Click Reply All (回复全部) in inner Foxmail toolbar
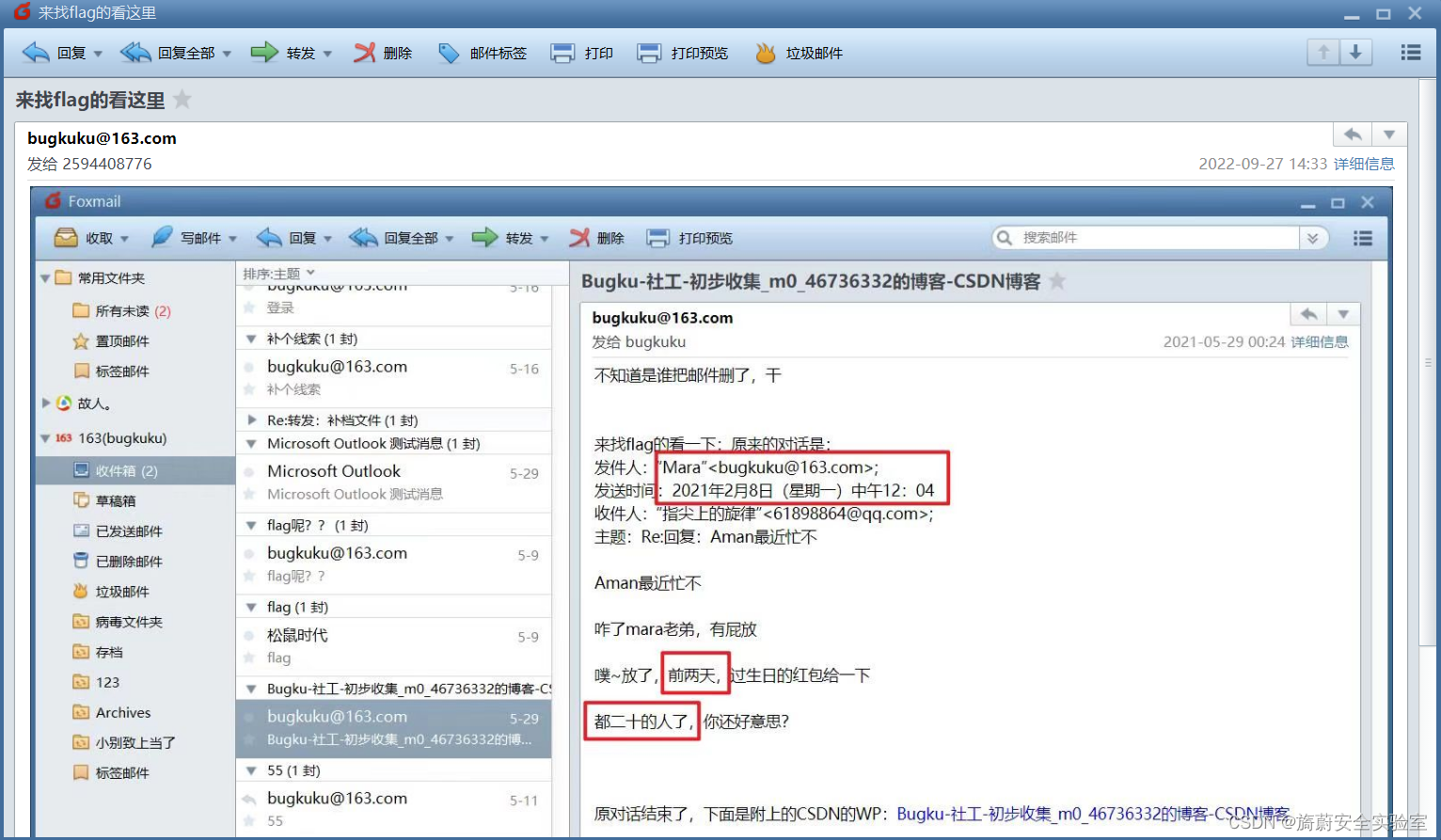The width and height of the screenshot is (1441, 840). 393,238
